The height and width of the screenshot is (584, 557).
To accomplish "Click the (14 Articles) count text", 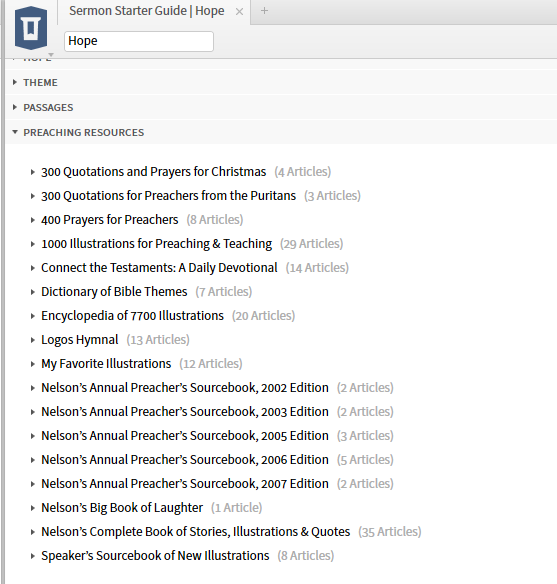I will pyautogui.click(x=317, y=268).
